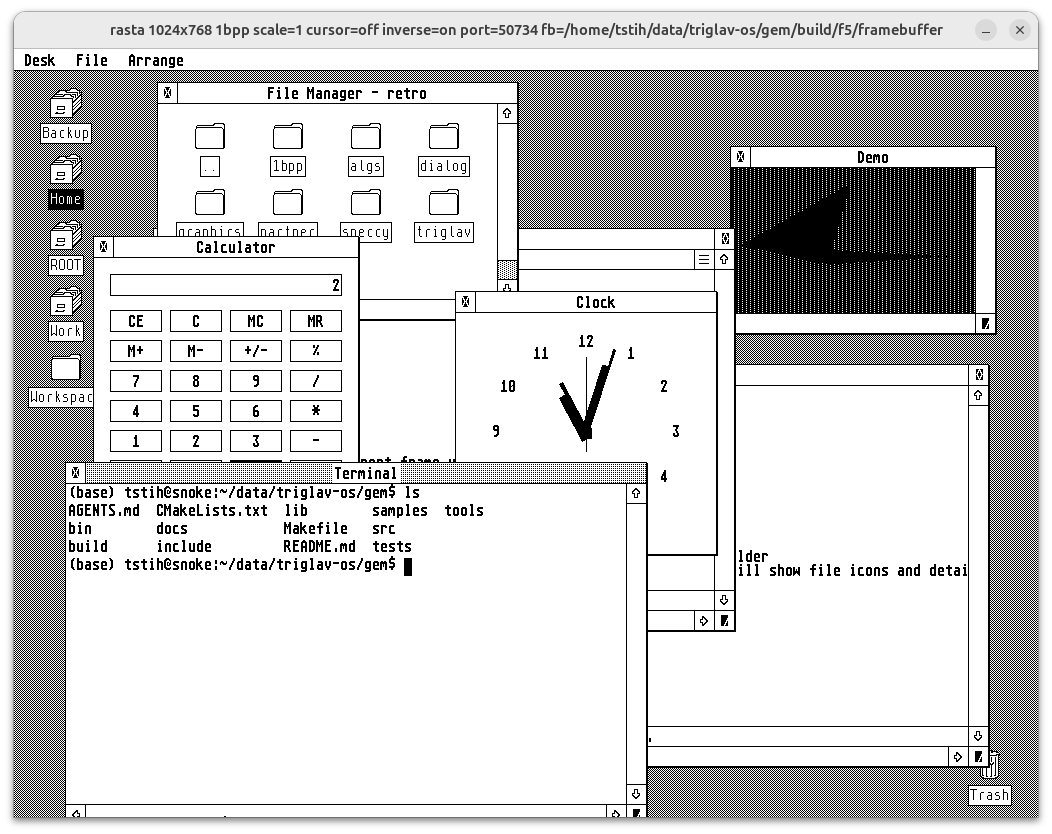Click the M- button in Calculator
Viewport: 1052px width, 834px height.
click(x=196, y=351)
